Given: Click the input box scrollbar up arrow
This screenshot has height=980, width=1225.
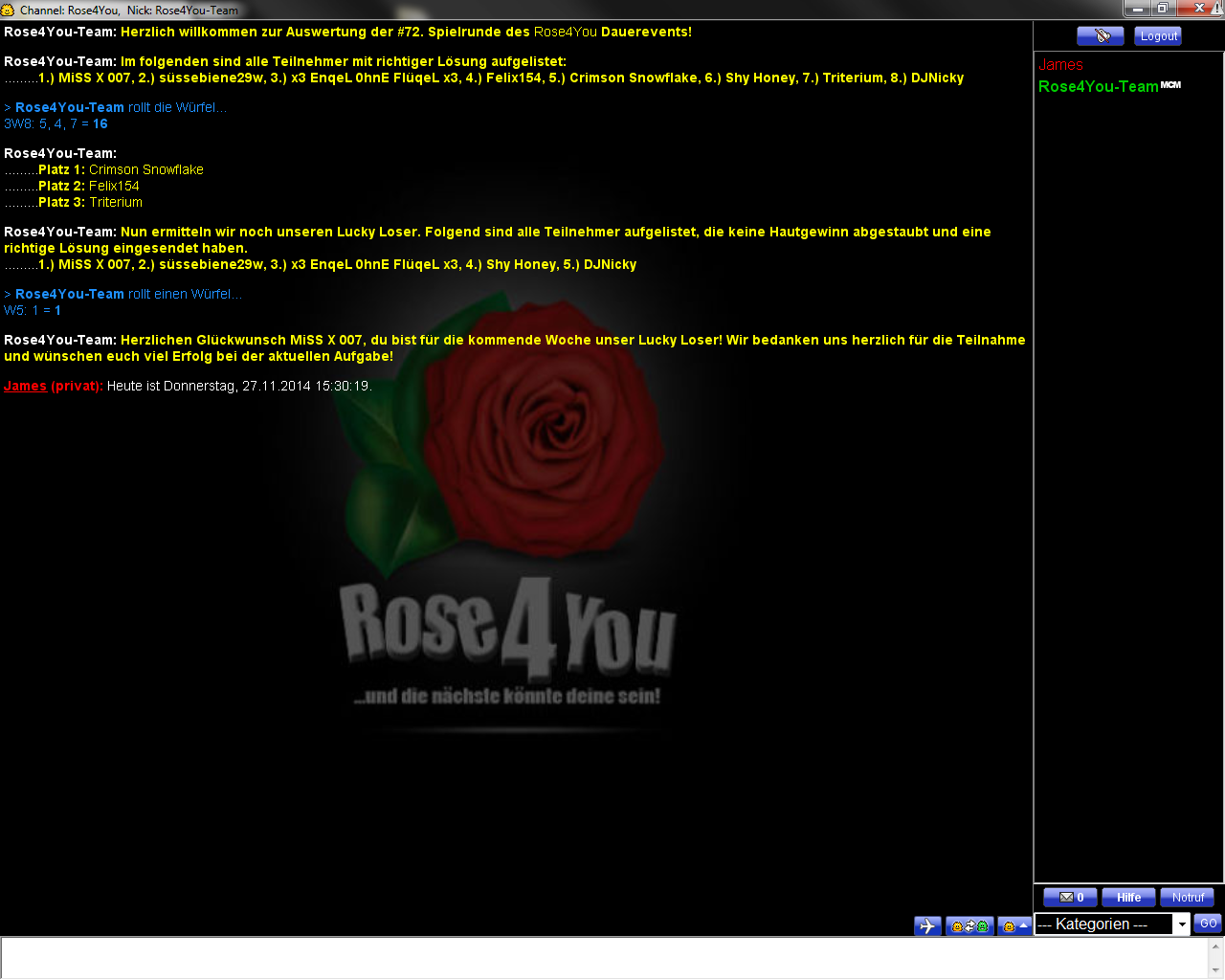Looking at the screenshot, I should pos(1216,946).
